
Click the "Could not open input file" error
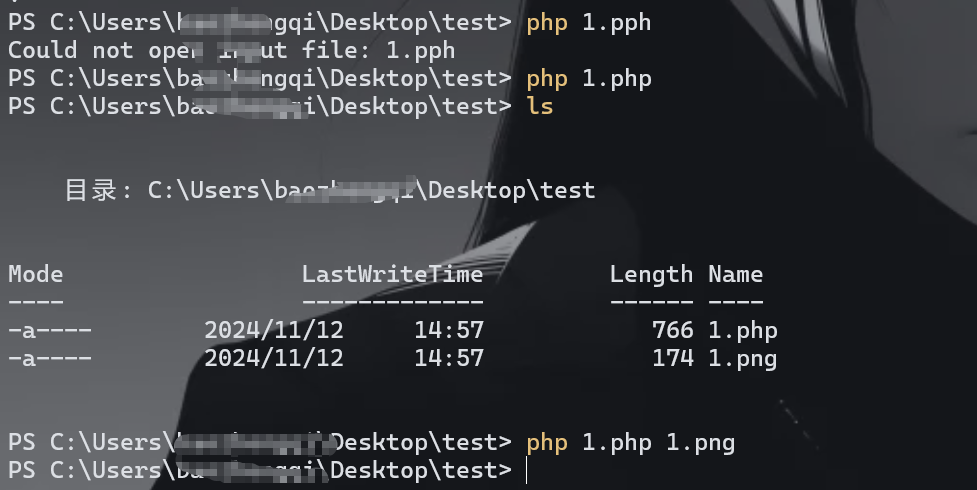pos(231,50)
